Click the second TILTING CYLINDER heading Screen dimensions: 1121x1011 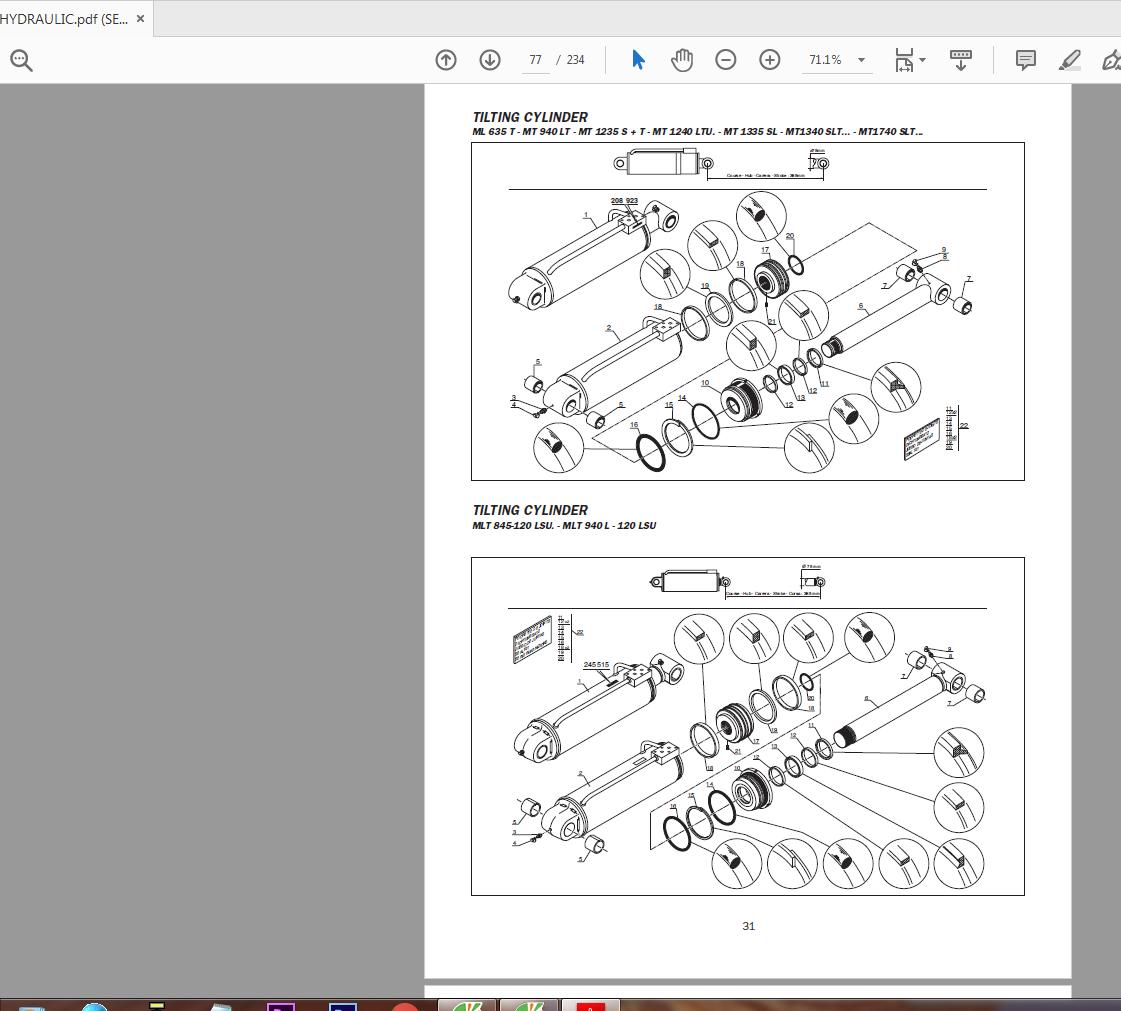click(x=530, y=511)
